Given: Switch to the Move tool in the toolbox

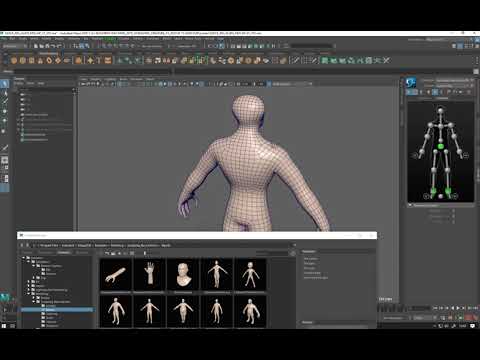Looking at the screenshot, I should point(5,112).
